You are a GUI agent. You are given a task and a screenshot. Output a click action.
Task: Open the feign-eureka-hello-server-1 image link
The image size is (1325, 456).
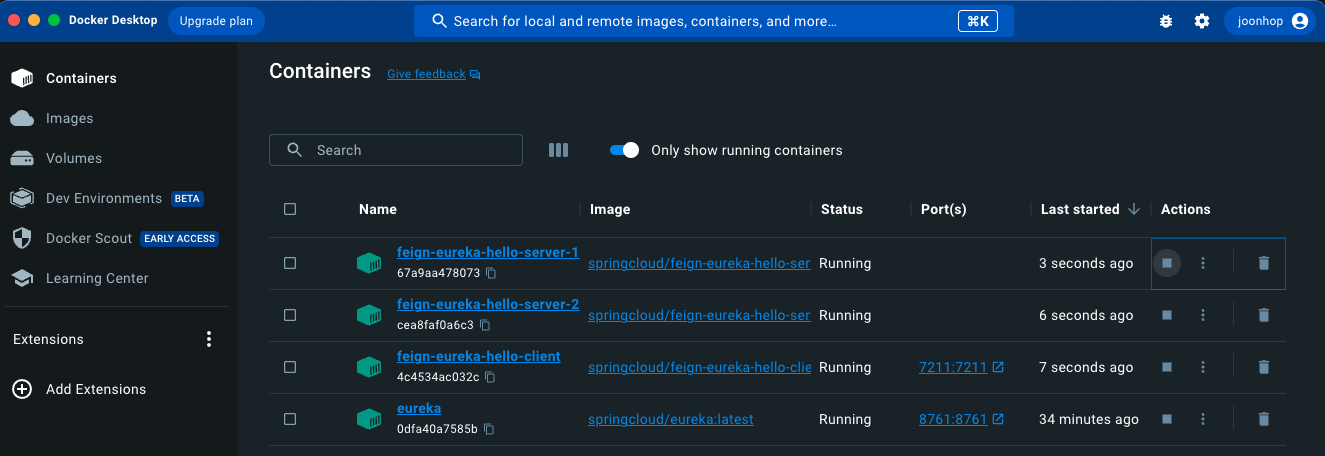coord(700,263)
